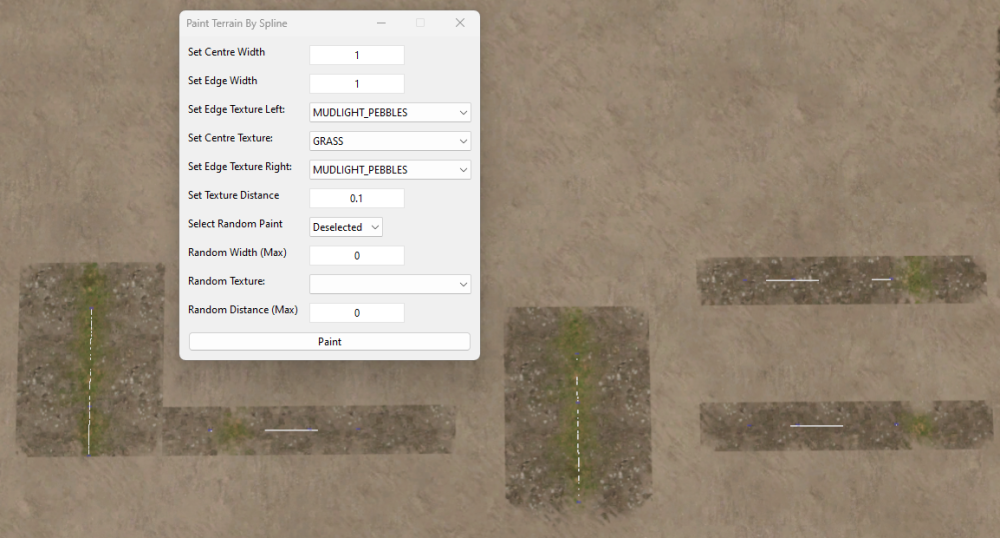1000x538 pixels.
Task: Click the Set Texture Distance field
Action: point(357,198)
